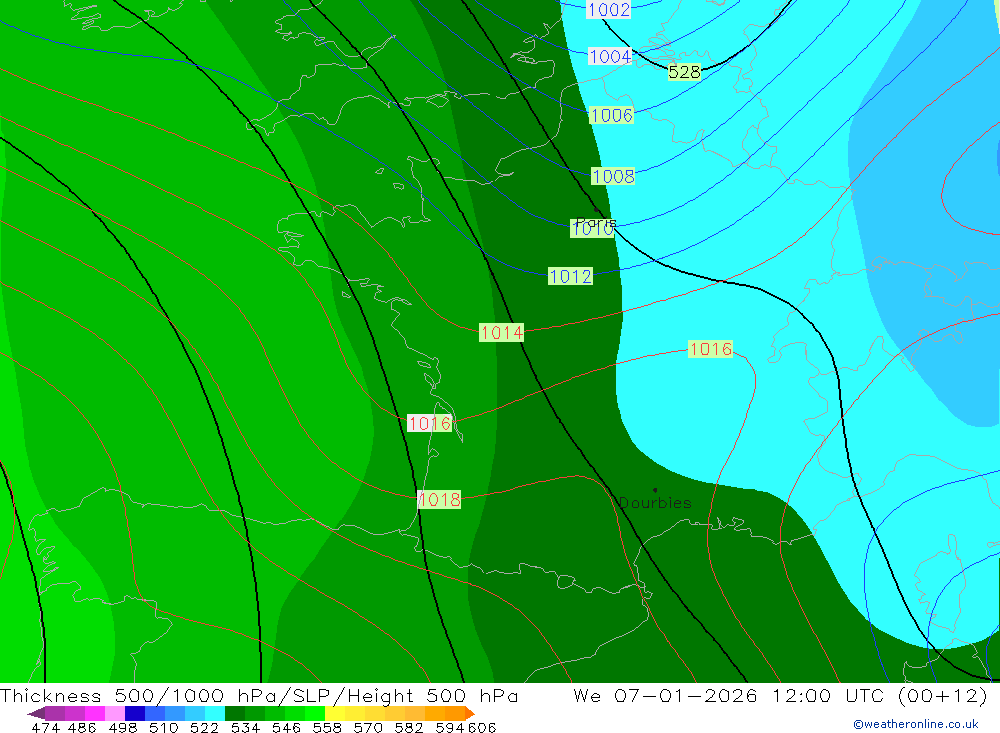Select the light pink legend swatch
This screenshot has width=1000, height=733.
(x=115, y=713)
